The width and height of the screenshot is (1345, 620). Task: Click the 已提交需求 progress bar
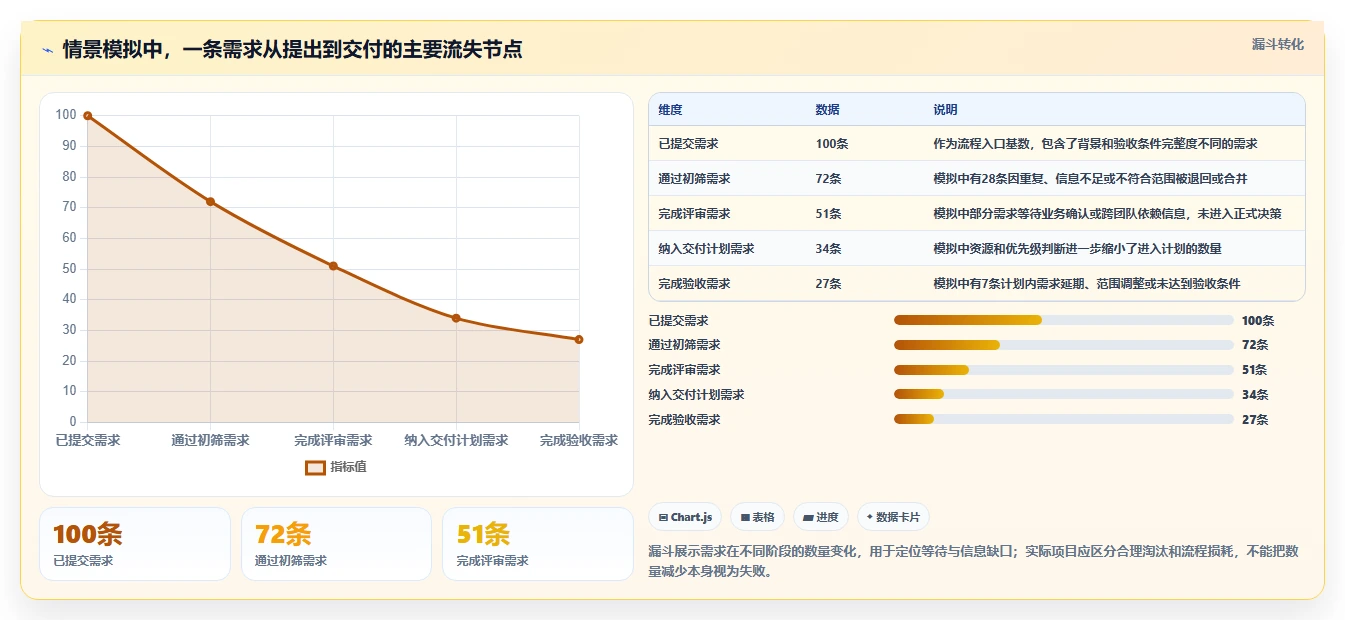1063,320
